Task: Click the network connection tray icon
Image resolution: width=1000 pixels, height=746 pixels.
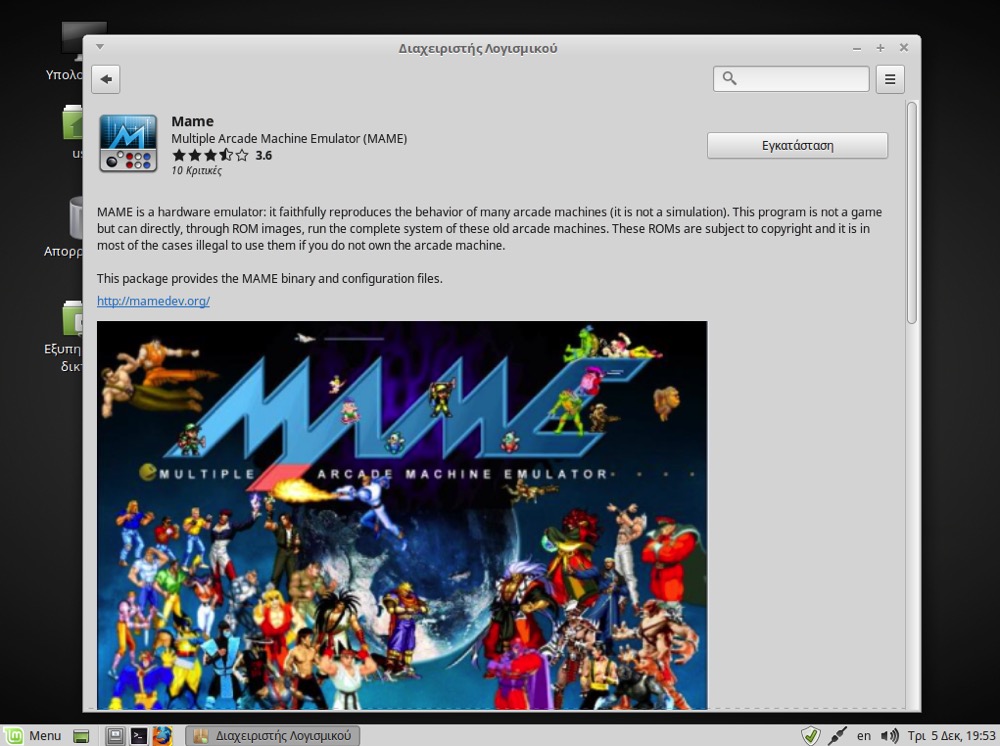Action: [837, 735]
